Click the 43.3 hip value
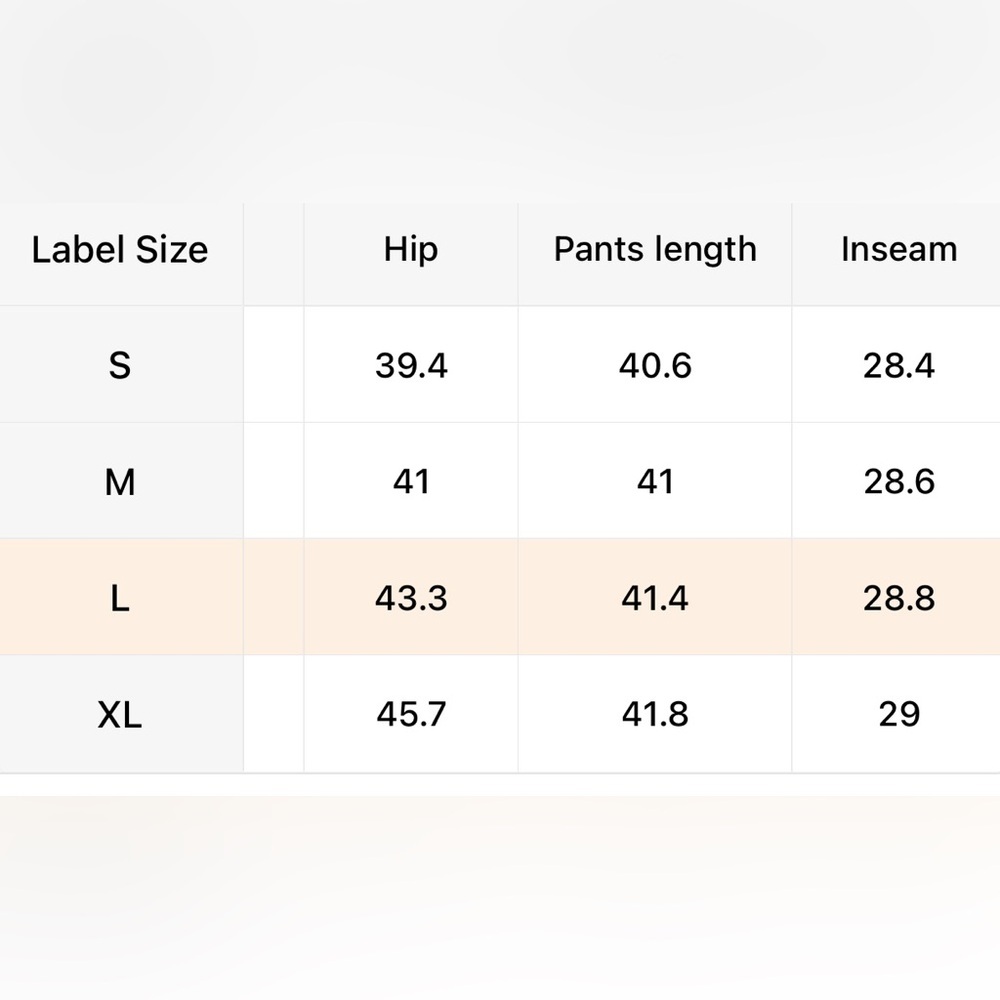Viewport: 1000px width, 1000px height. (411, 598)
